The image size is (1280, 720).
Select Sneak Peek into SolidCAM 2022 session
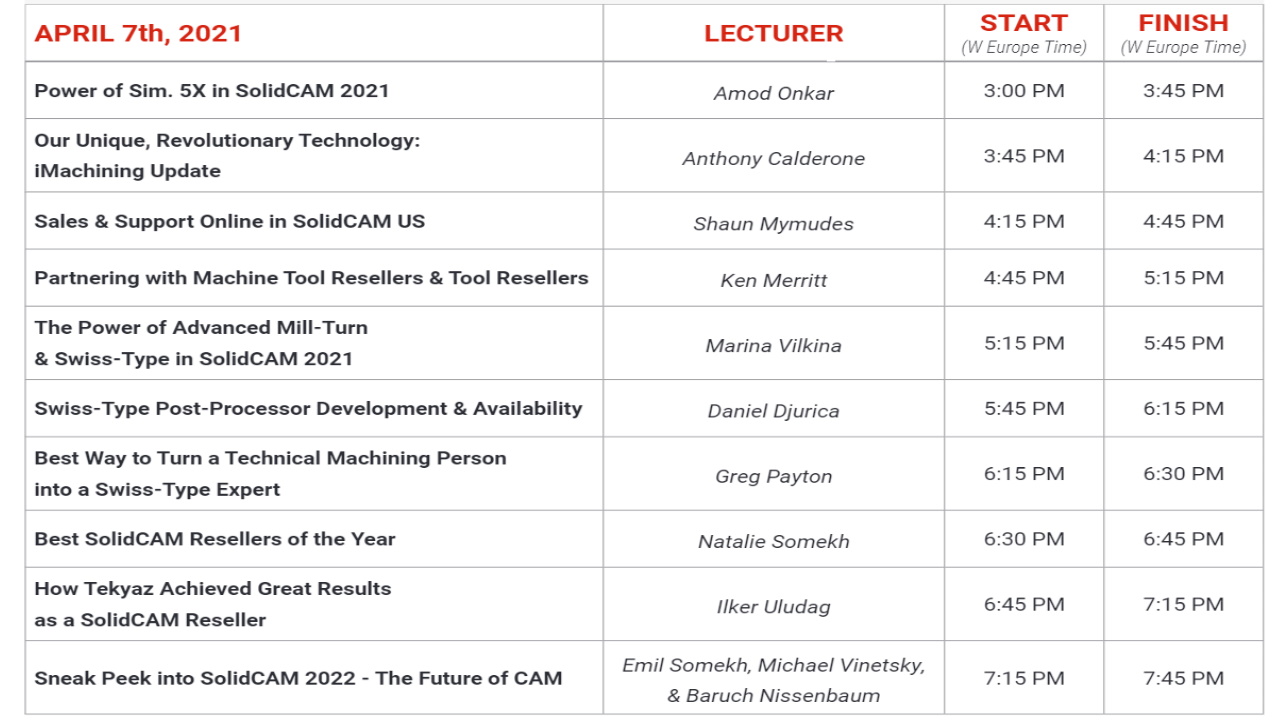[298, 678]
